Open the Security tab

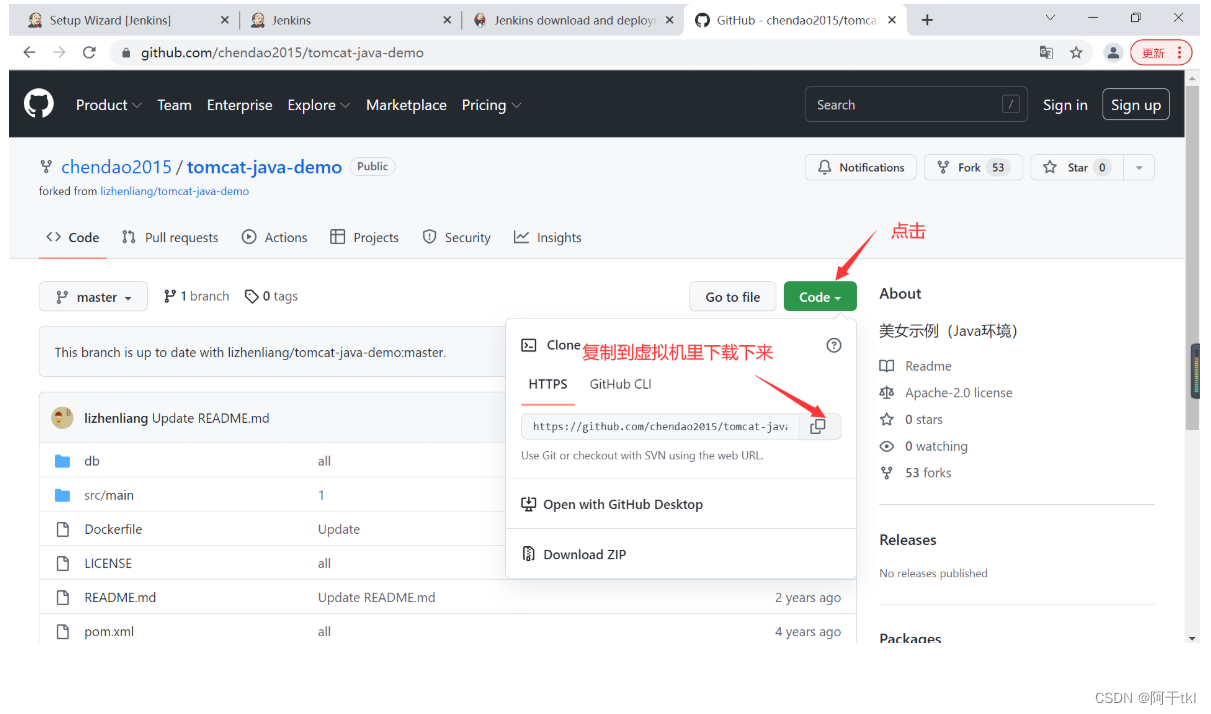pyautogui.click(x=457, y=237)
